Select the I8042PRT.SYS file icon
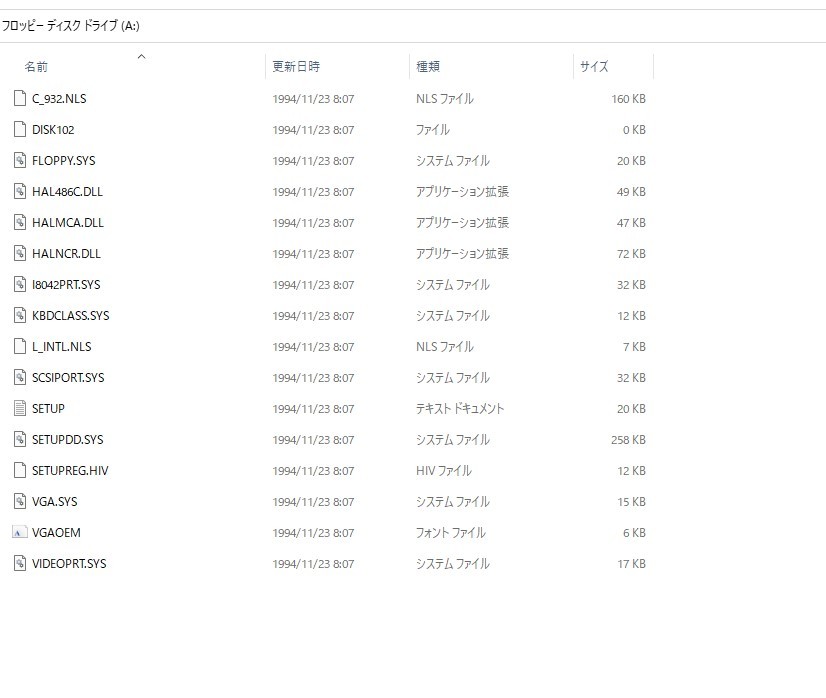This screenshot has height=698, width=826. (19, 284)
